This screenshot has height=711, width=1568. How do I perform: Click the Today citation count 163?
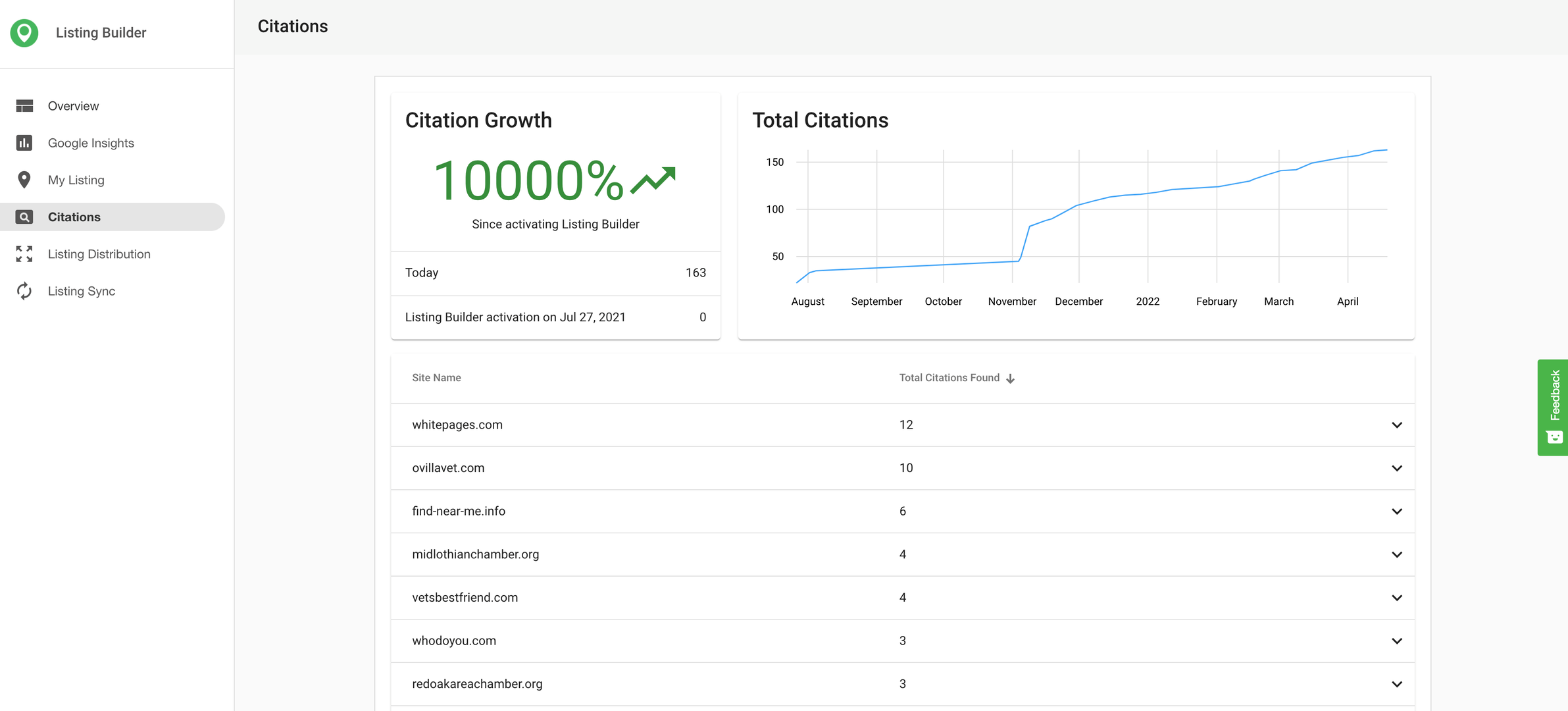(x=695, y=273)
